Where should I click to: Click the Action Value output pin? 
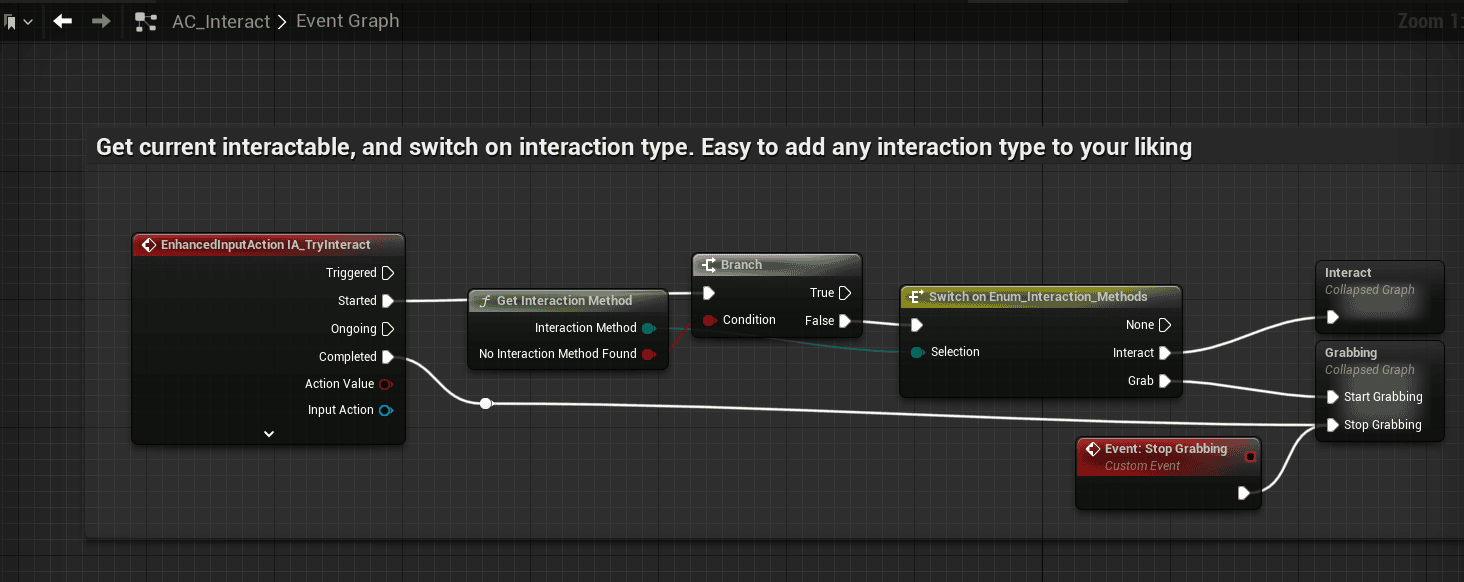(x=386, y=384)
